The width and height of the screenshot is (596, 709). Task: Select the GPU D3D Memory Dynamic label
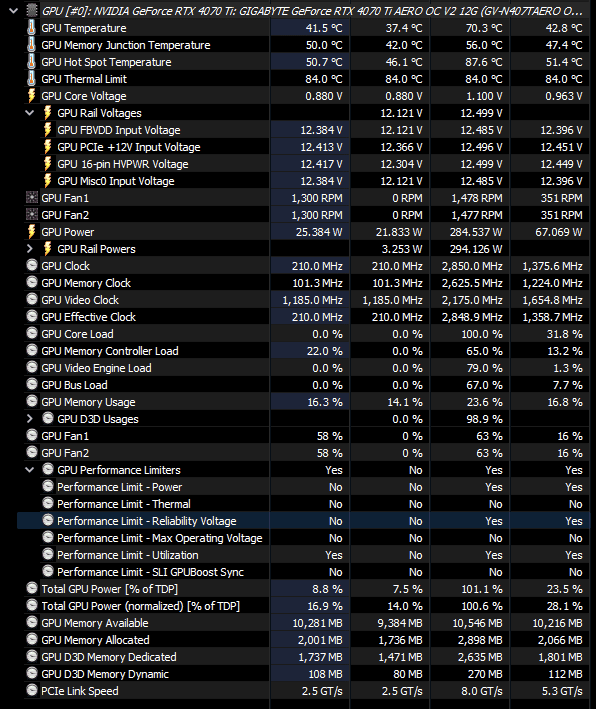click(x=104, y=674)
